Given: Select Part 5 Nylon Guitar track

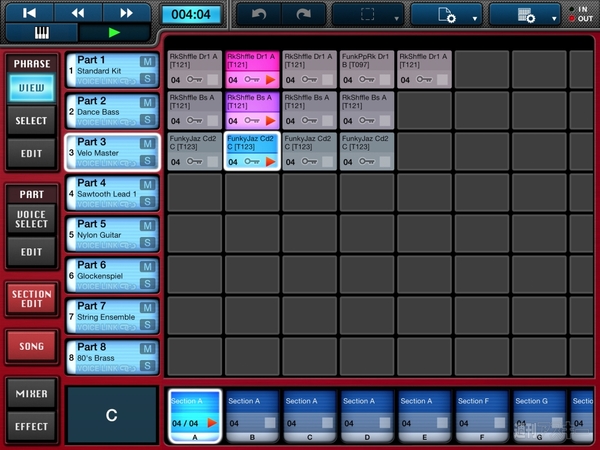Looking at the screenshot, I should tap(112, 234).
